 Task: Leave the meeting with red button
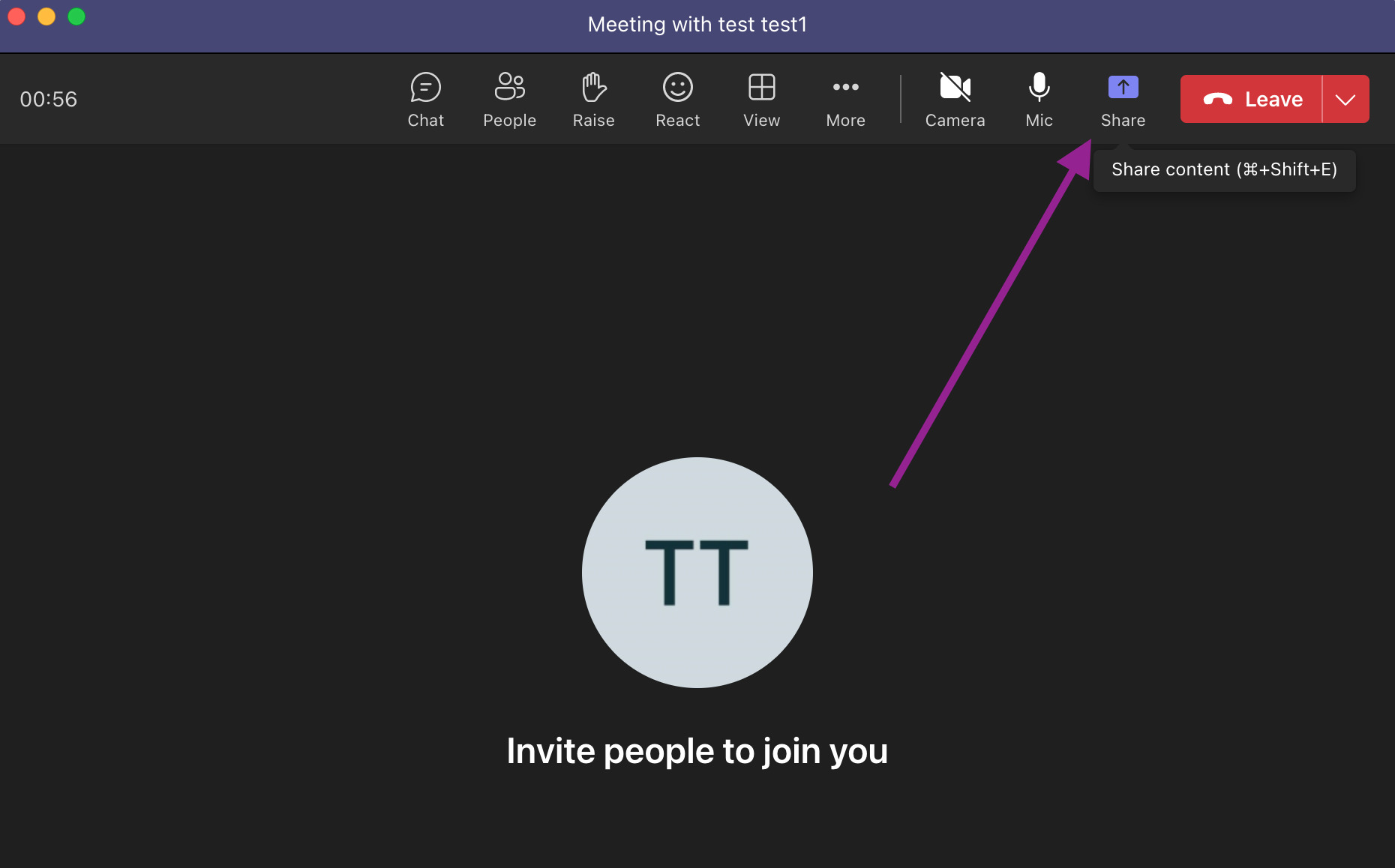(x=1251, y=99)
